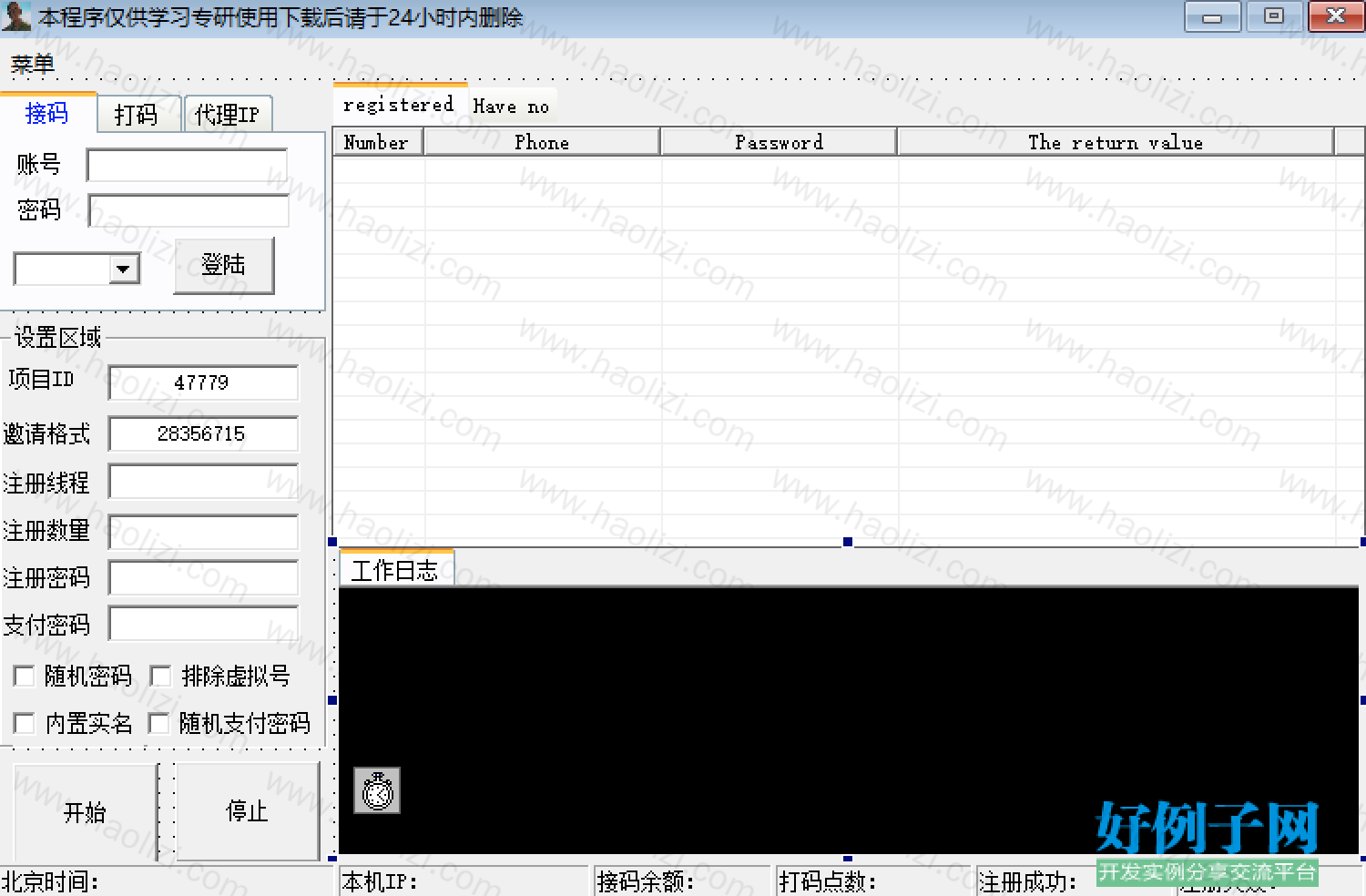This screenshot has height=896, width=1366.
Task: Open the dropdown beside the 登陆 button
Action: pos(124,270)
